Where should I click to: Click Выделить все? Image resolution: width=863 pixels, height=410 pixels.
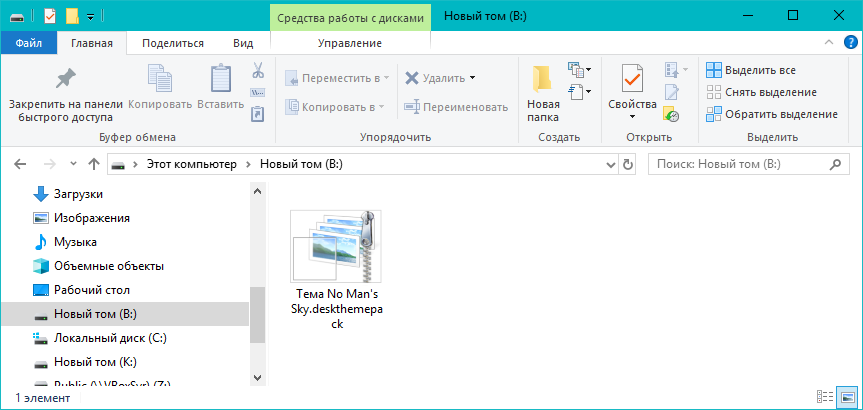pos(751,70)
